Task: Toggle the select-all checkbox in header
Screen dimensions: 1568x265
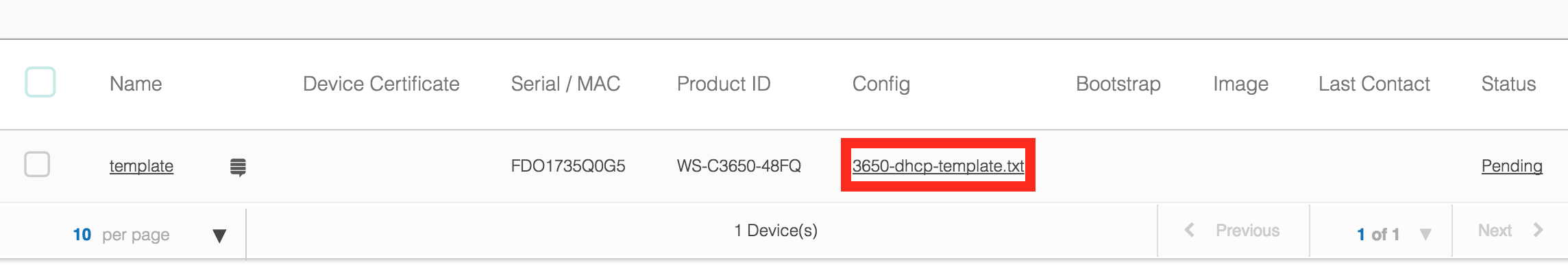Action: [40, 82]
